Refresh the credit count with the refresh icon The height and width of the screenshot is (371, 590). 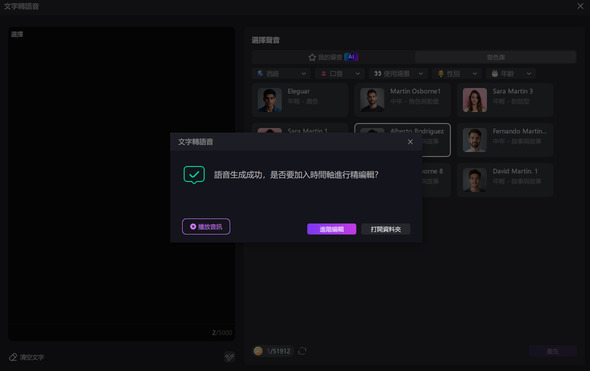click(x=302, y=351)
